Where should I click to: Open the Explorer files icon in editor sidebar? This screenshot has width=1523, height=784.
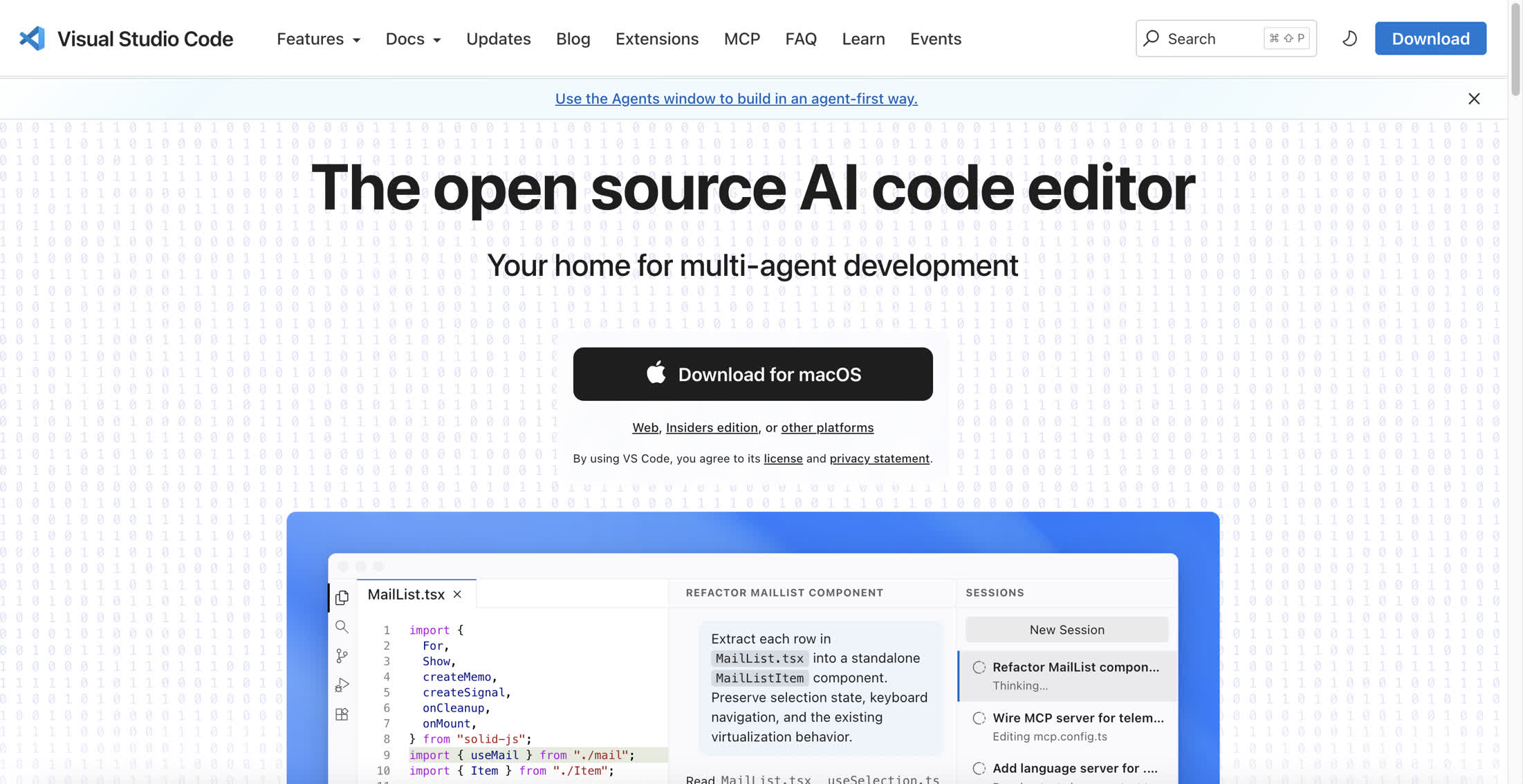[342, 597]
